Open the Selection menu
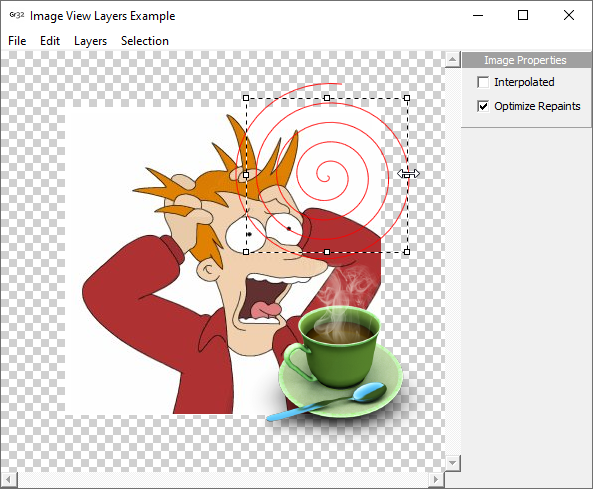Image resolution: width=593 pixels, height=489 pixels. (145, 41)
